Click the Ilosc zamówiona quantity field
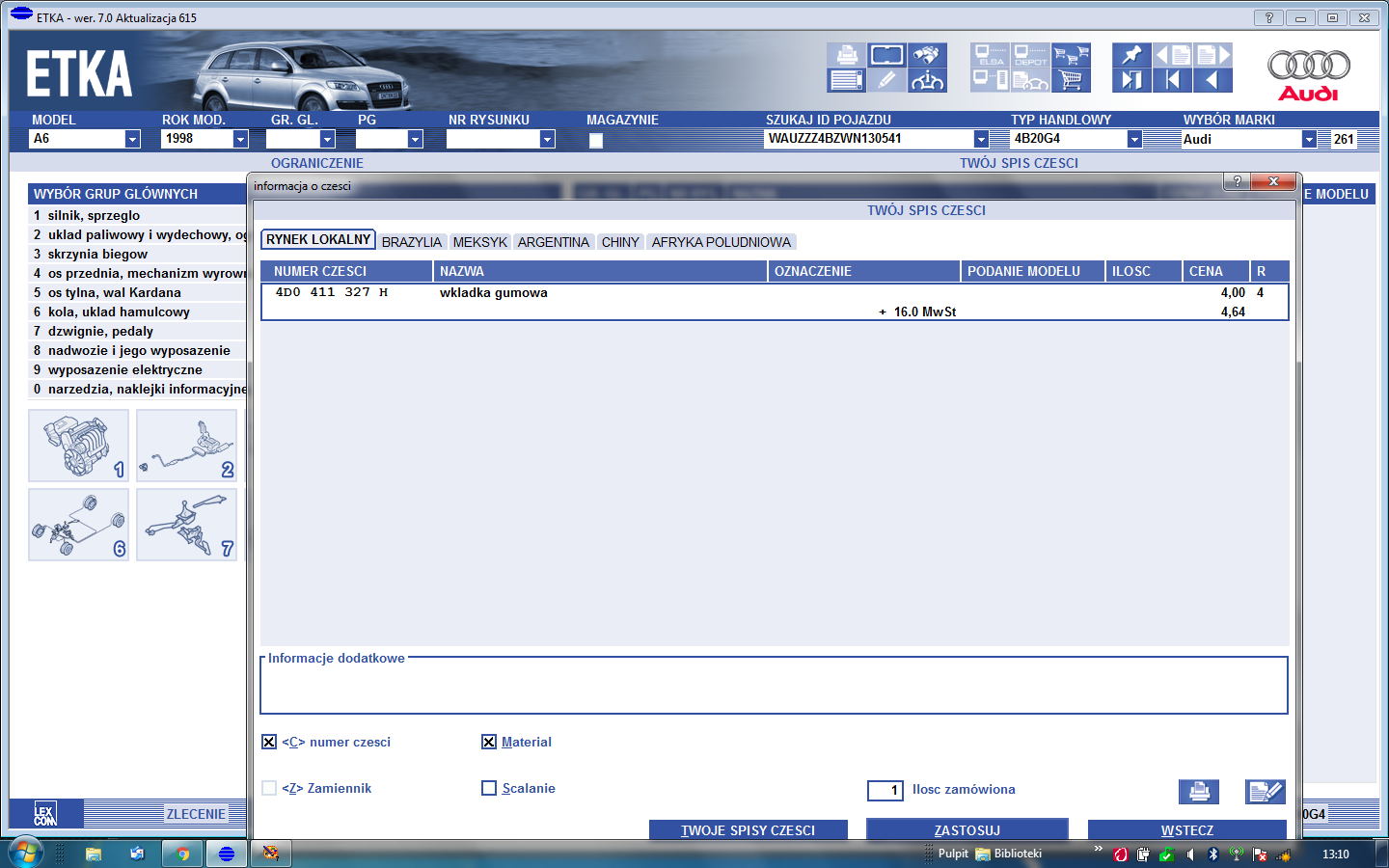This screenshot has width=1389, height=868. click(885, 791)
